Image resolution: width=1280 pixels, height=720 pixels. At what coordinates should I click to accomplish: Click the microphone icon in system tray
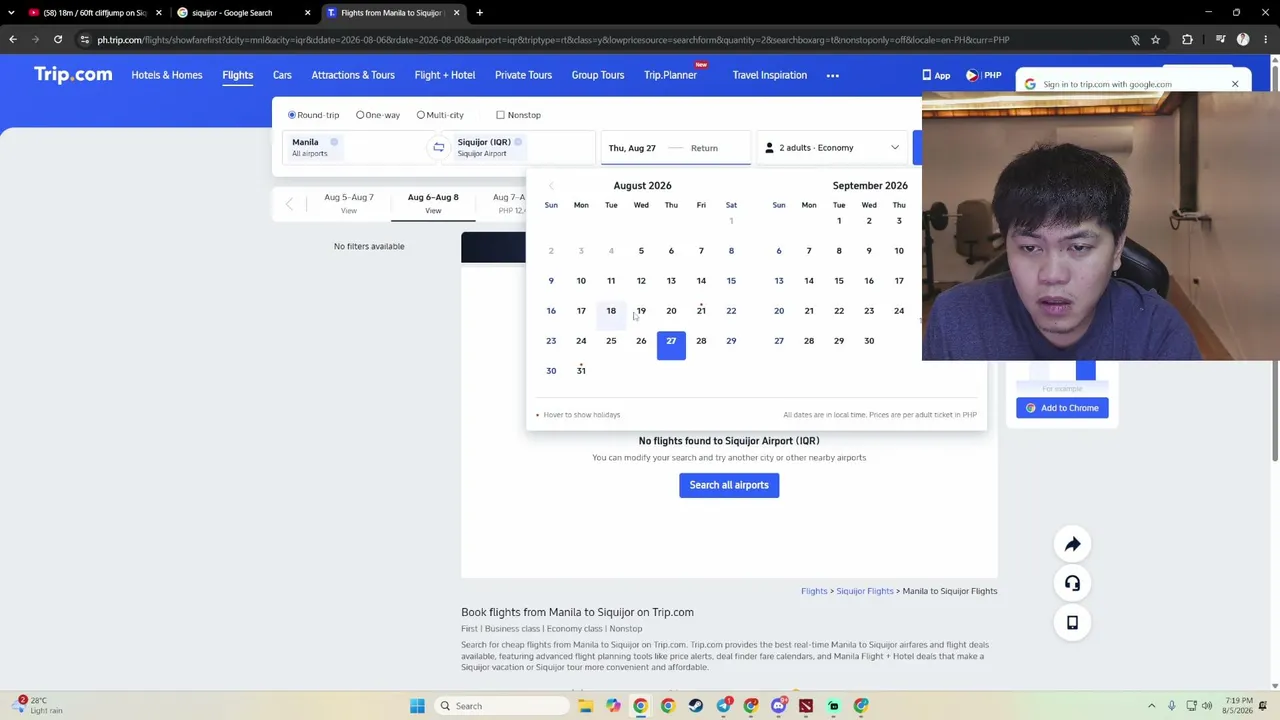1171,706
